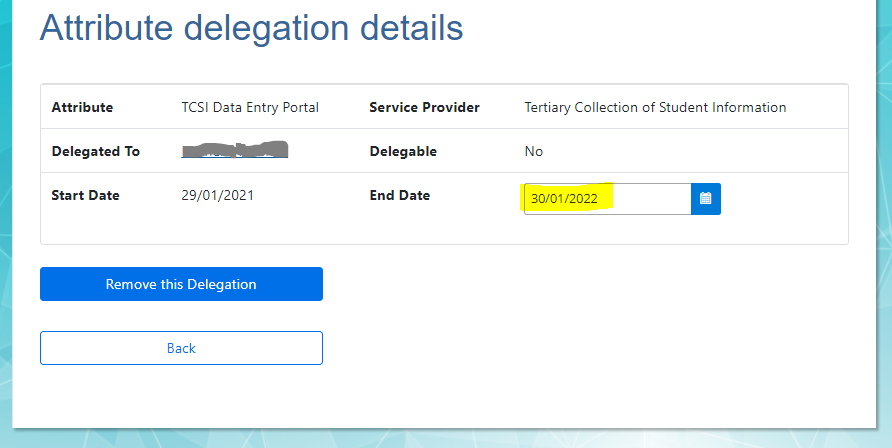Screen dimensions: 892x448
Task: Select the End Date label
Action: pos(399,195)
